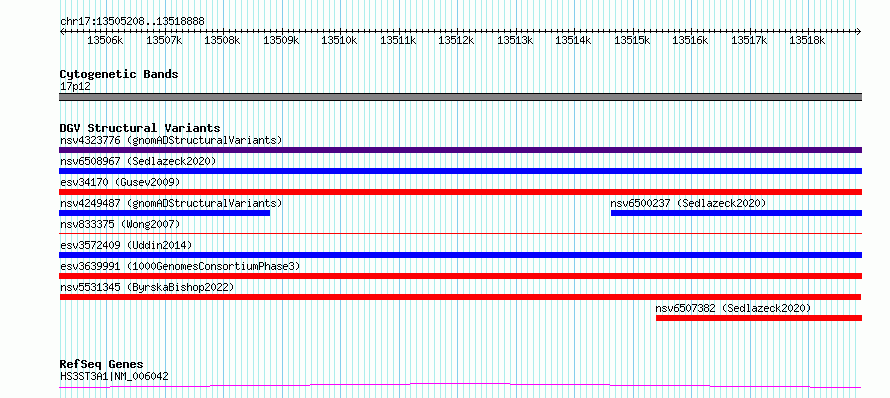890x398 pixels.
Task: Click the 13511k ruler label
Action: tap(398, 40)
